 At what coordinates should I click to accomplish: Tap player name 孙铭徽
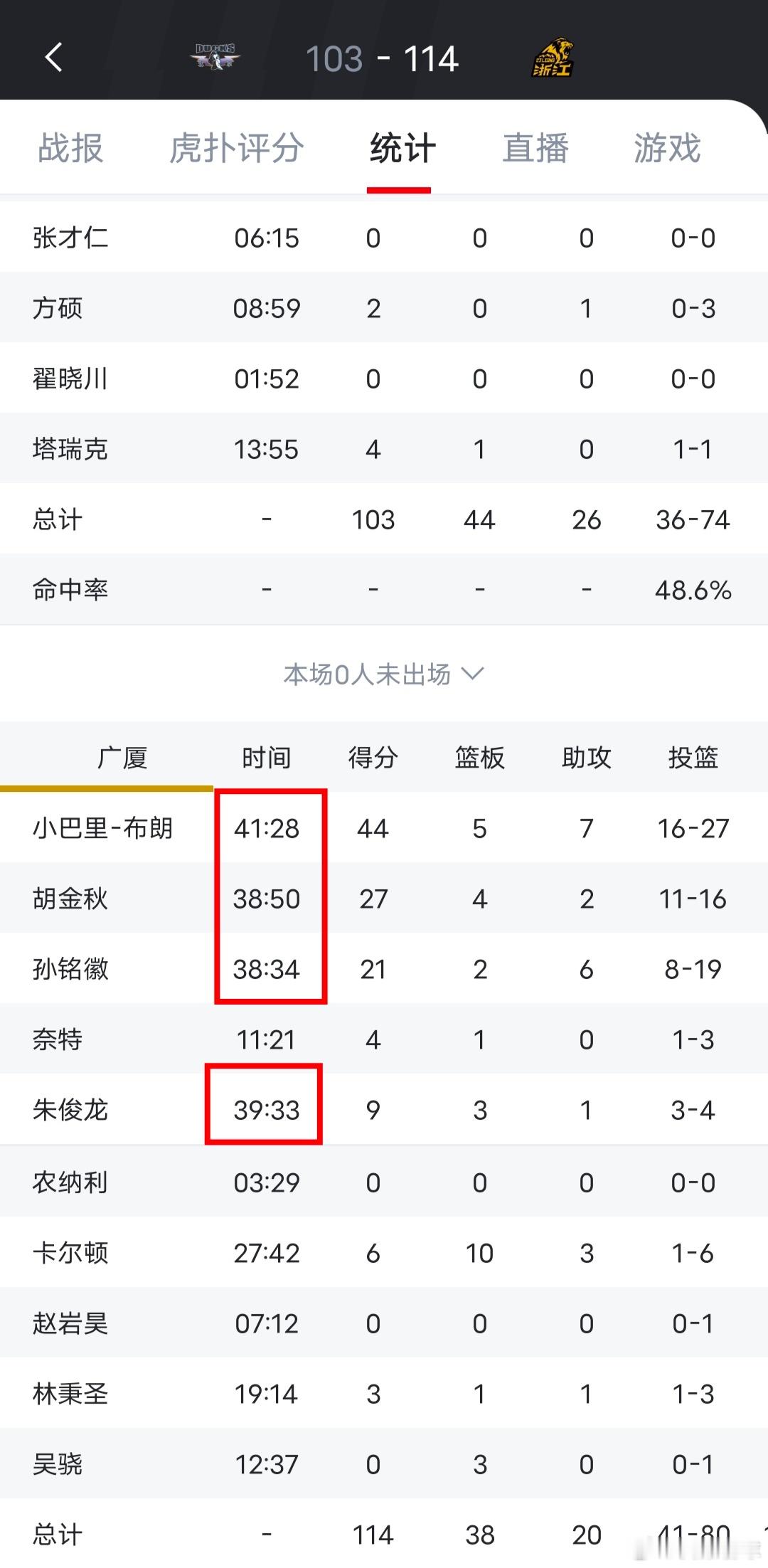(70, 969)
